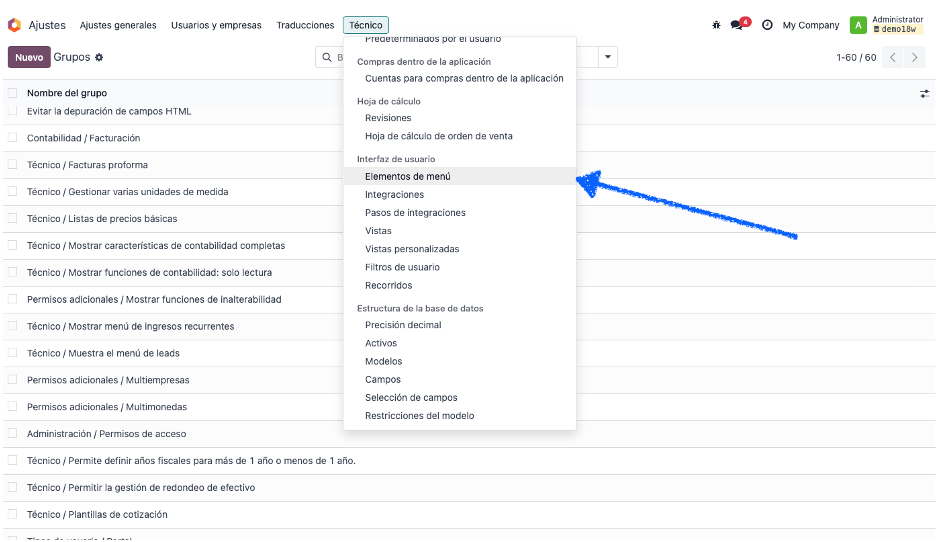This screenshot has height=542, width=936.
Task: Open the Odoo home app icon
Action: (14, 25)
